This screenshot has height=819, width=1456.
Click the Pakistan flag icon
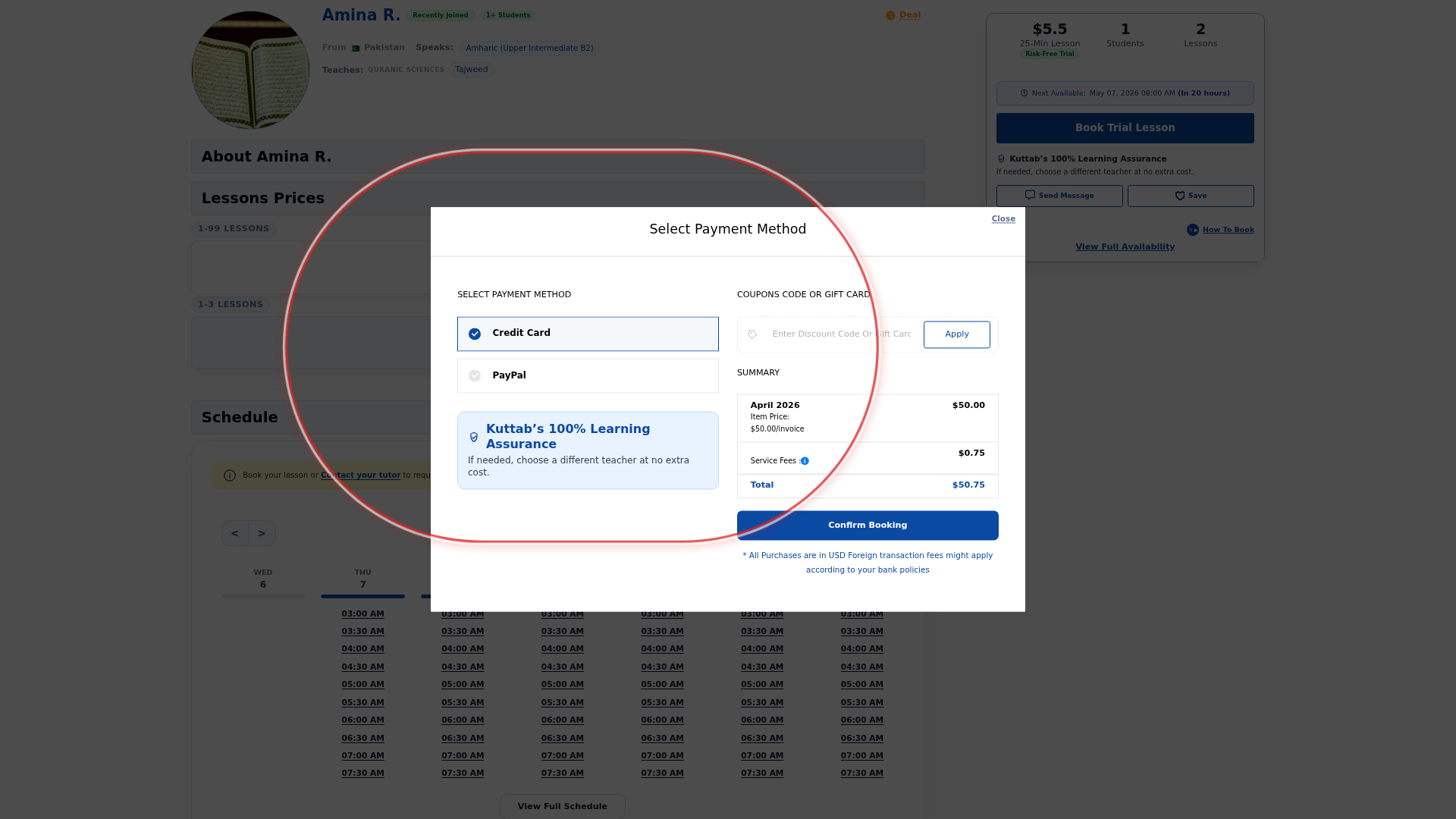coord(356,48)
